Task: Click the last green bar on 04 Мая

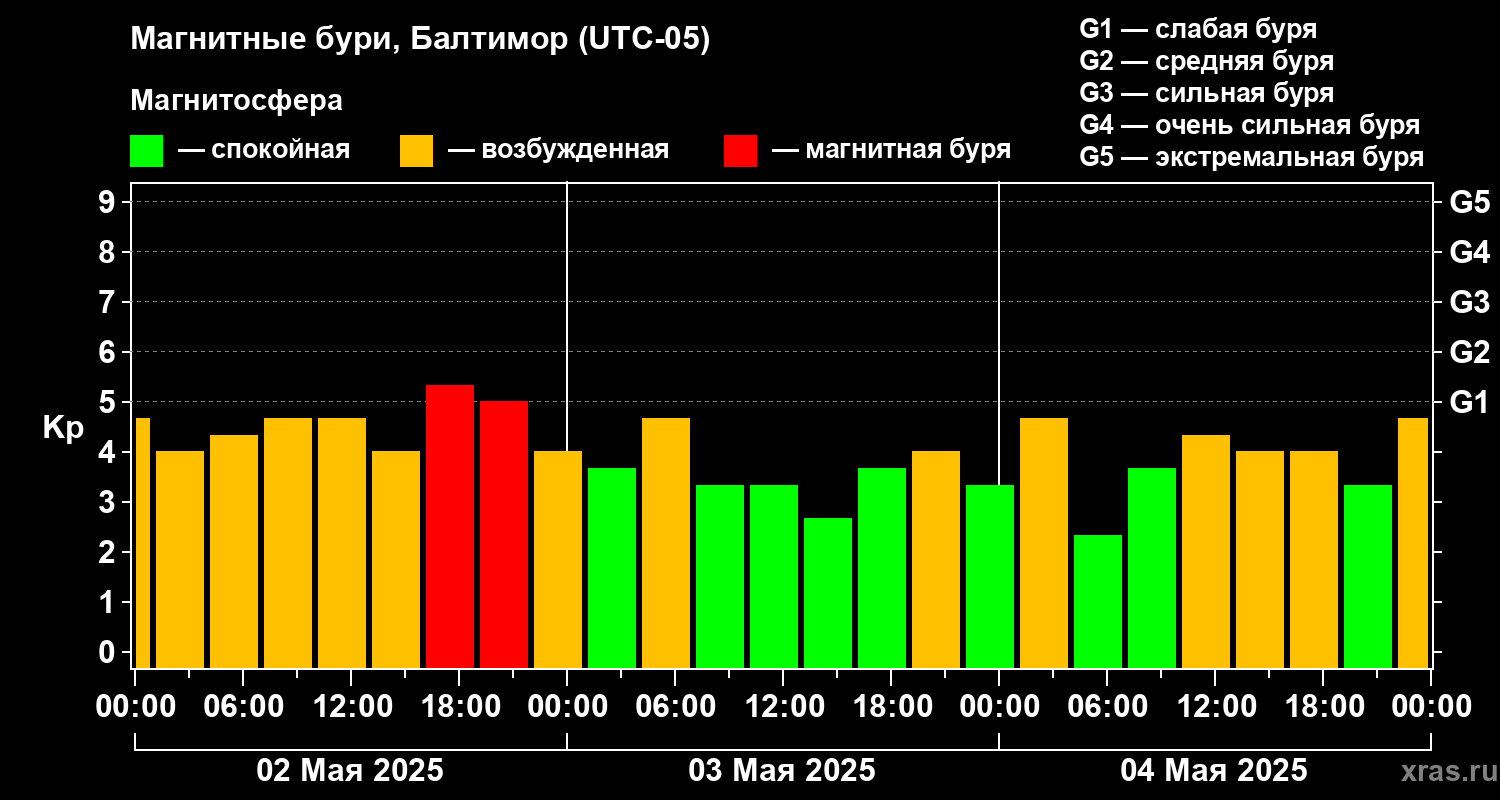Action: (1368, 576)
